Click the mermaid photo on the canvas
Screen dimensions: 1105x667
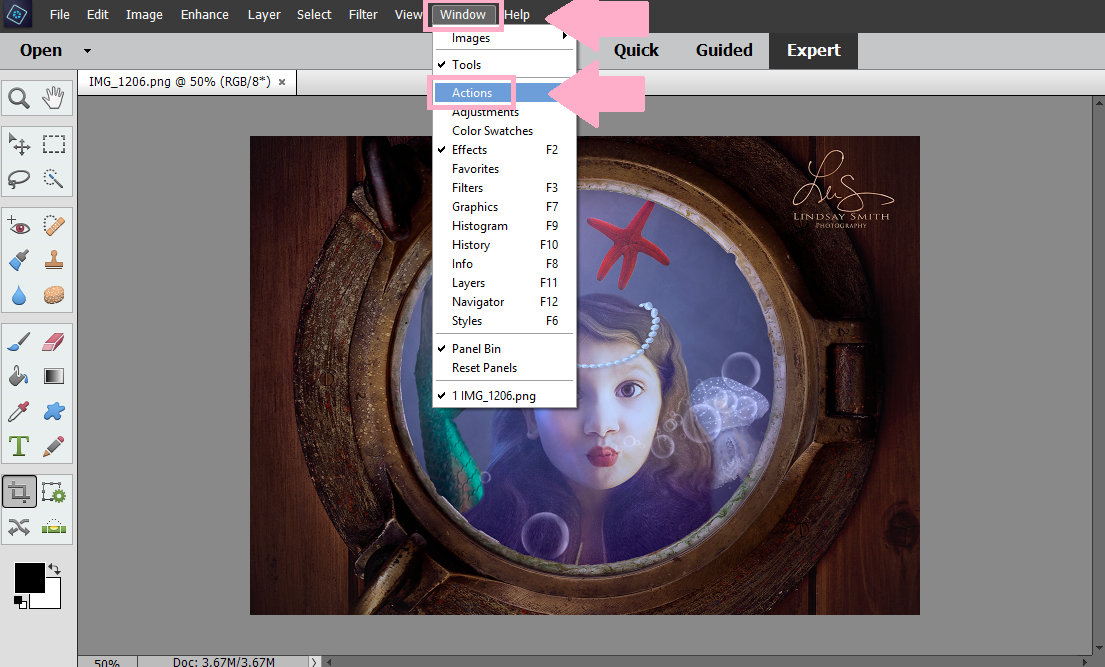(x=585, y=375)
